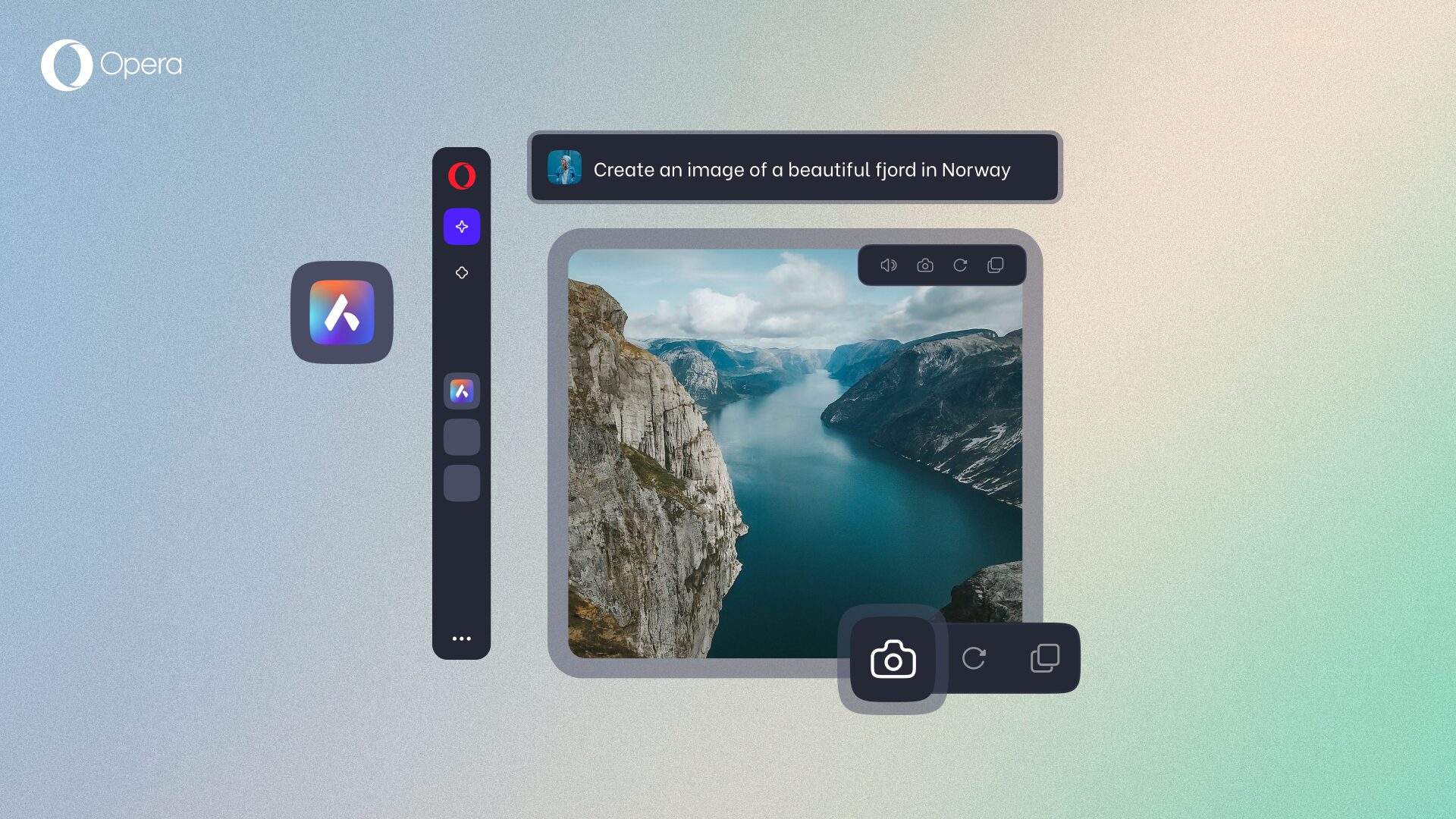Image resolution: width=1456 pixels, height=819 pixels.
Task: Click the purple star/sparkle AI icon
Action: [461, 226]
